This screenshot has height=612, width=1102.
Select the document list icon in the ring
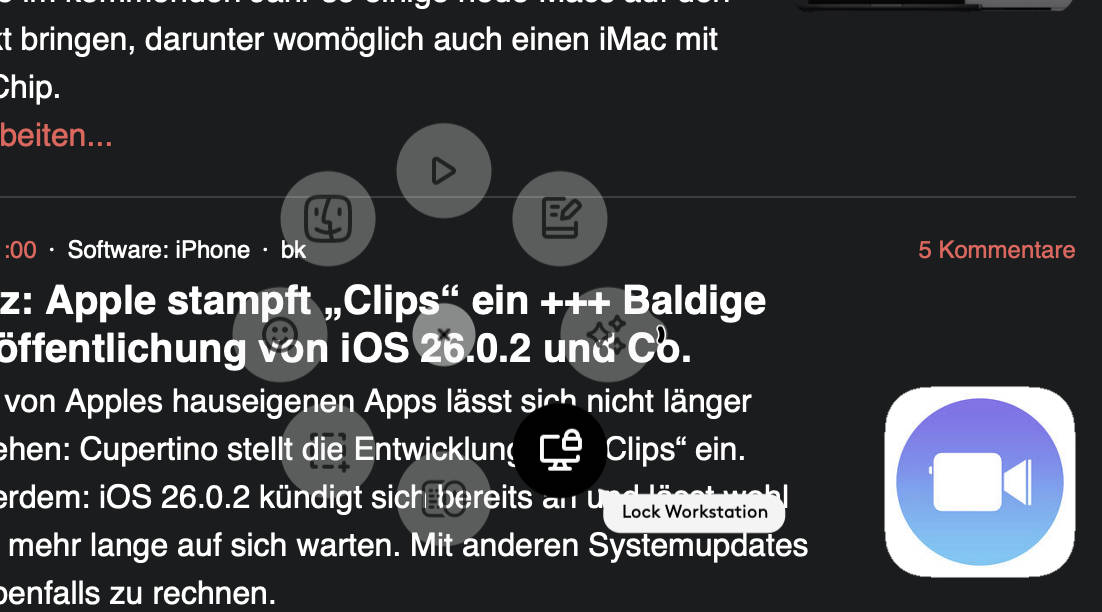coord(443,498)
